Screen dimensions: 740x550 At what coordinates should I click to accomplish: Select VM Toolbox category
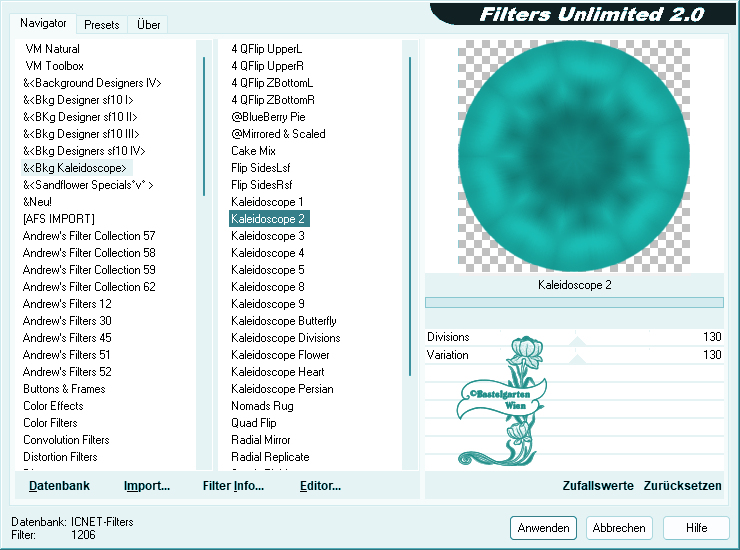(x=54, y=66)
